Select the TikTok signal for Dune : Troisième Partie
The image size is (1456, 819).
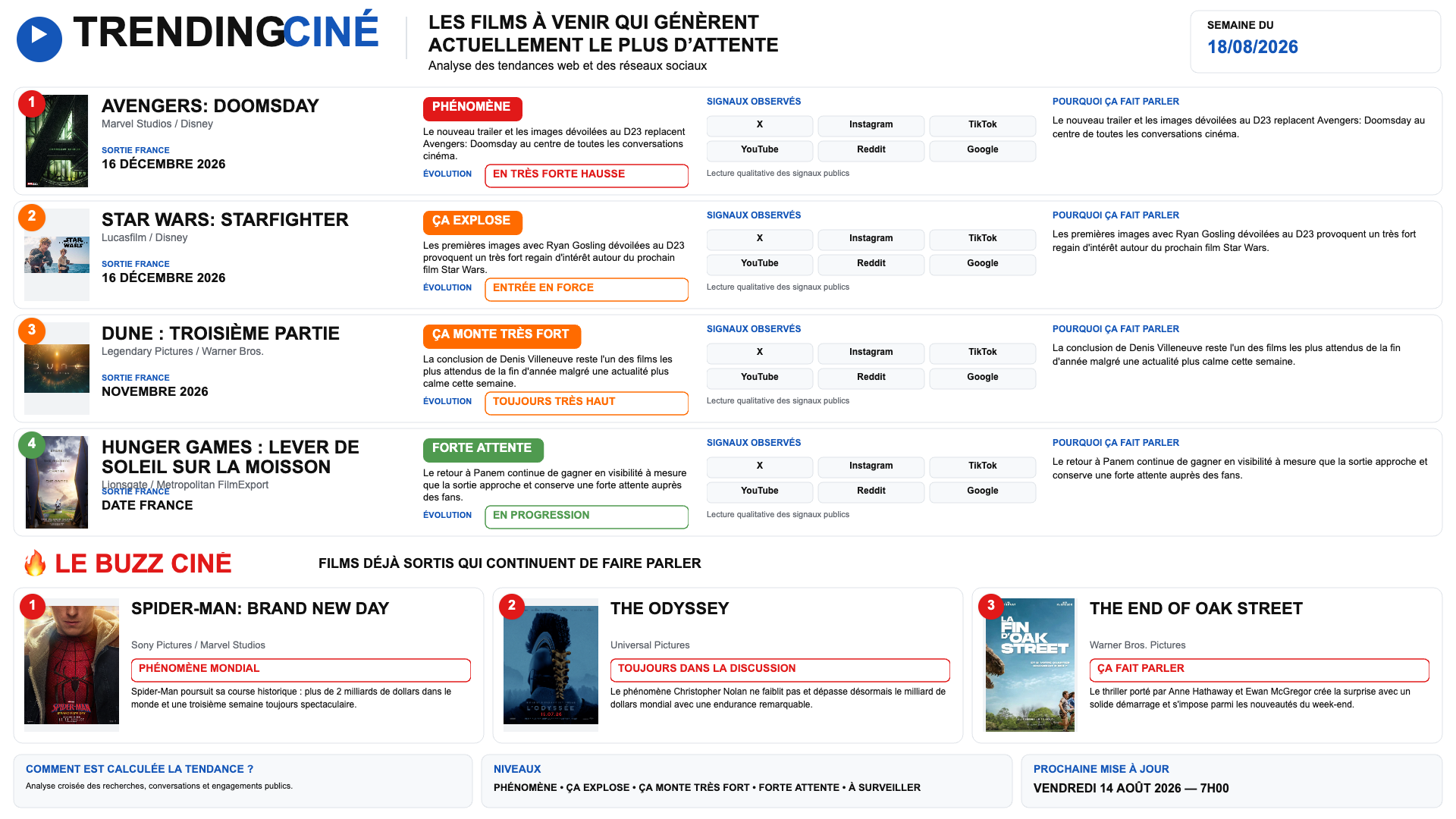point(983,353)
